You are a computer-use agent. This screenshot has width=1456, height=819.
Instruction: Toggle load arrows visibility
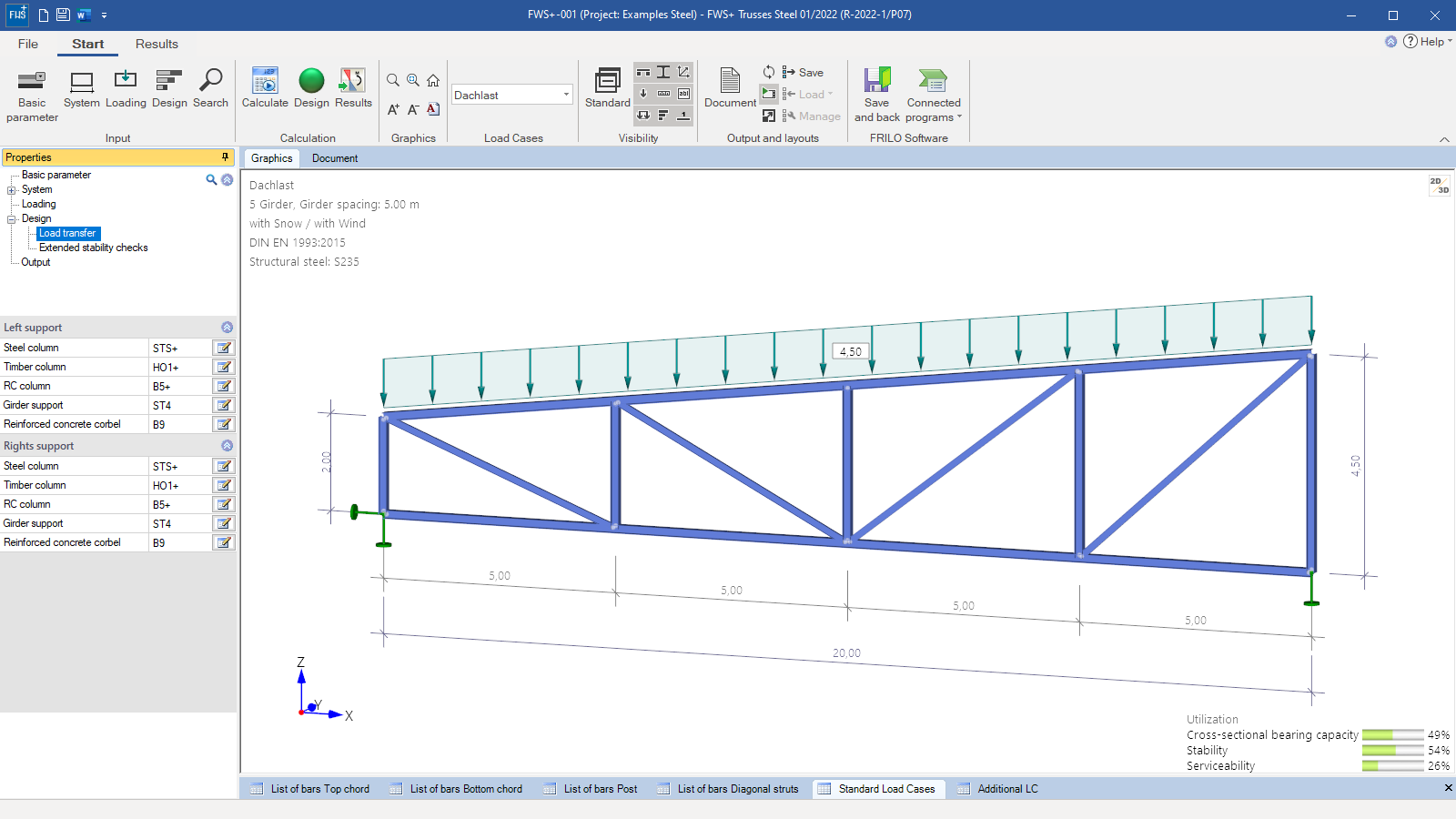coord(643,94)
